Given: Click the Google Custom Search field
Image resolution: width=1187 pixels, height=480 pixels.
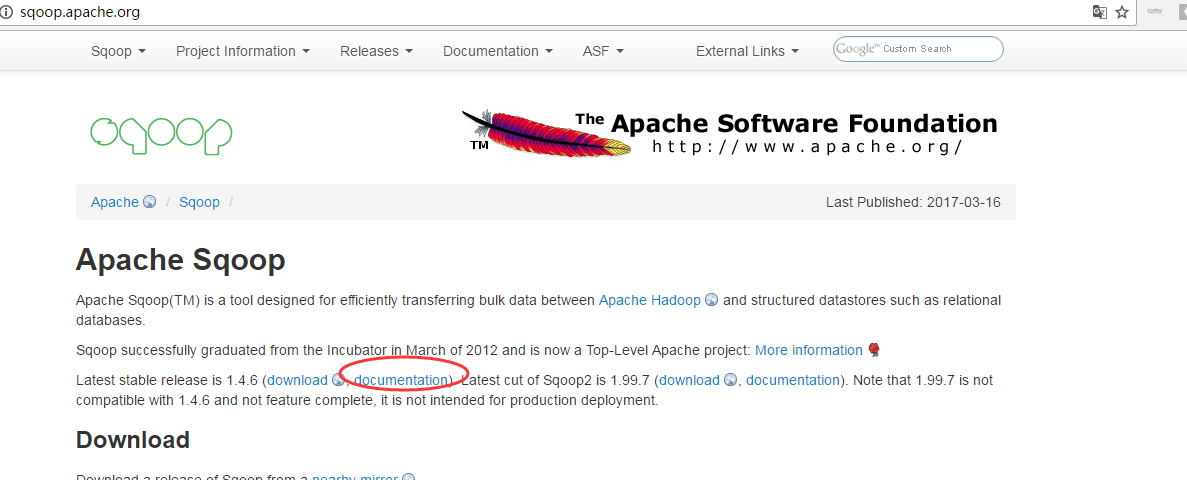Looking at the screenshot, I should (x=918, y=49).
